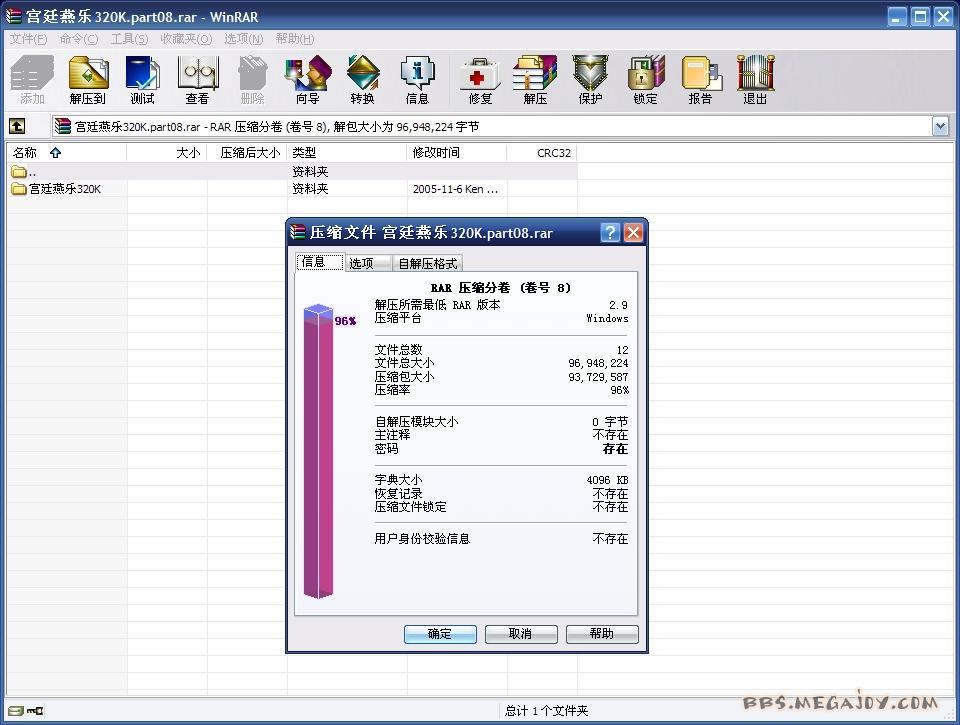The image size is (960, 725).
Task: Open the 命令(C) menu
Action: (78, 39)
